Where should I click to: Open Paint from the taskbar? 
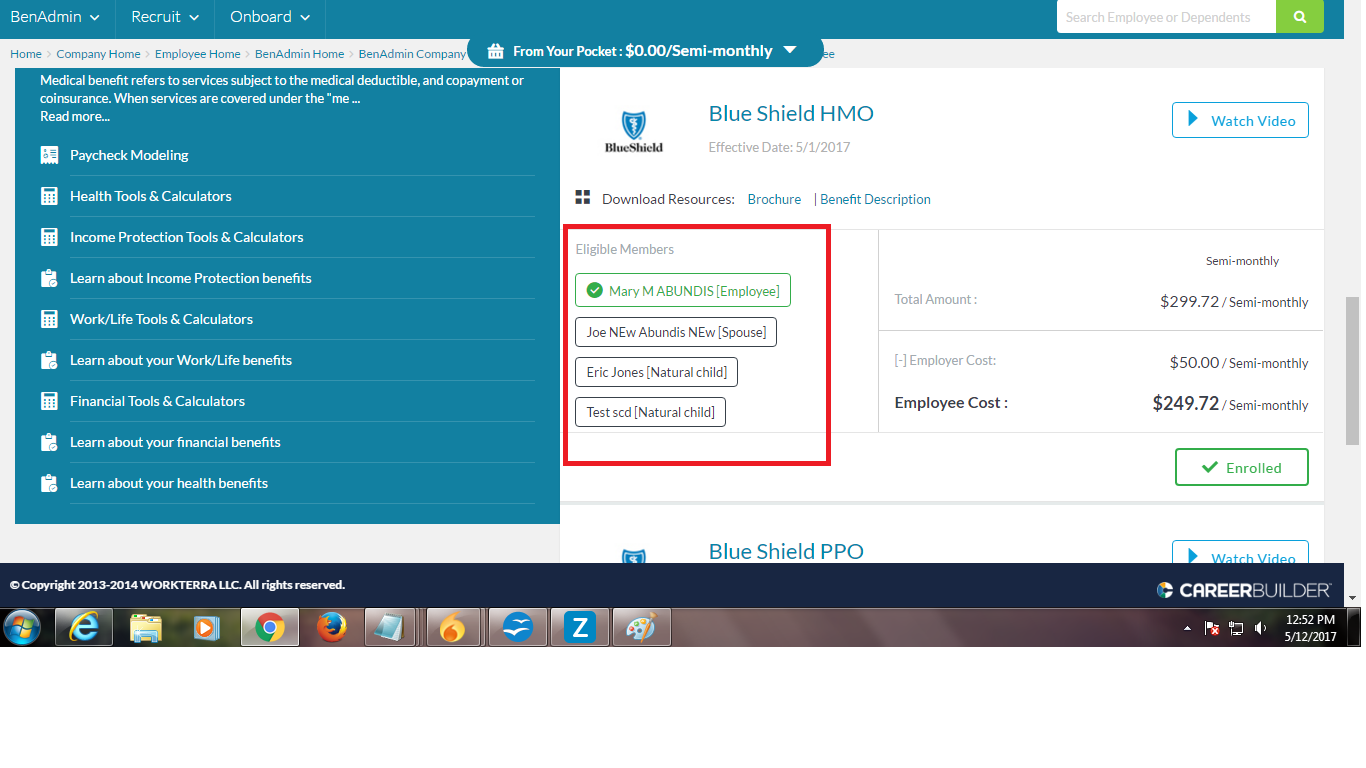click(641, 628)
